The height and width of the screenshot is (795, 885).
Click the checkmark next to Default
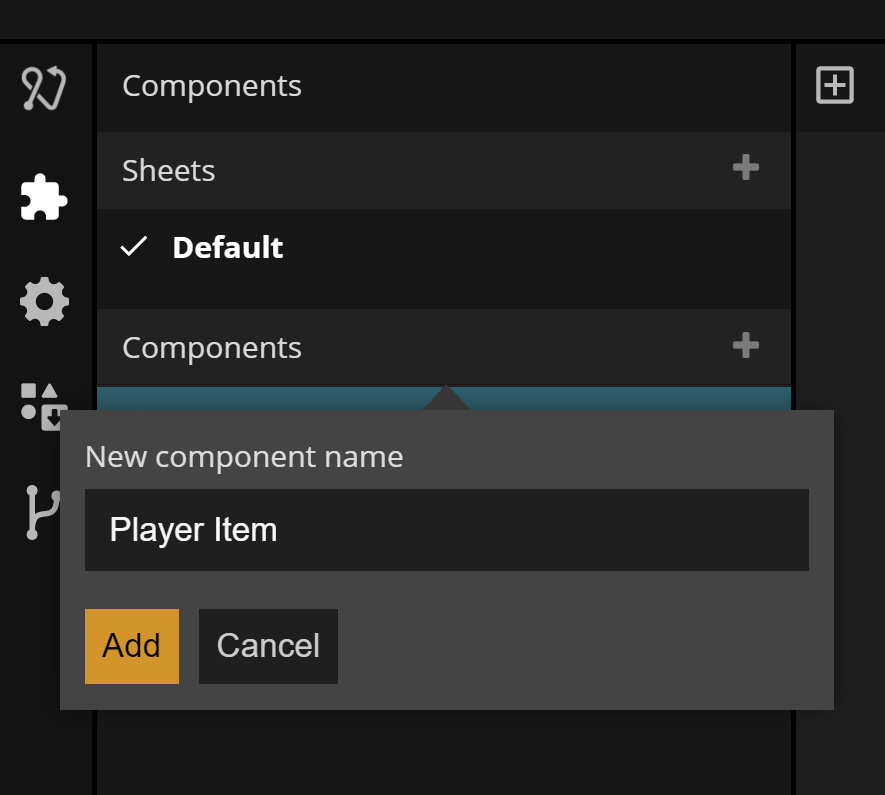134,247
